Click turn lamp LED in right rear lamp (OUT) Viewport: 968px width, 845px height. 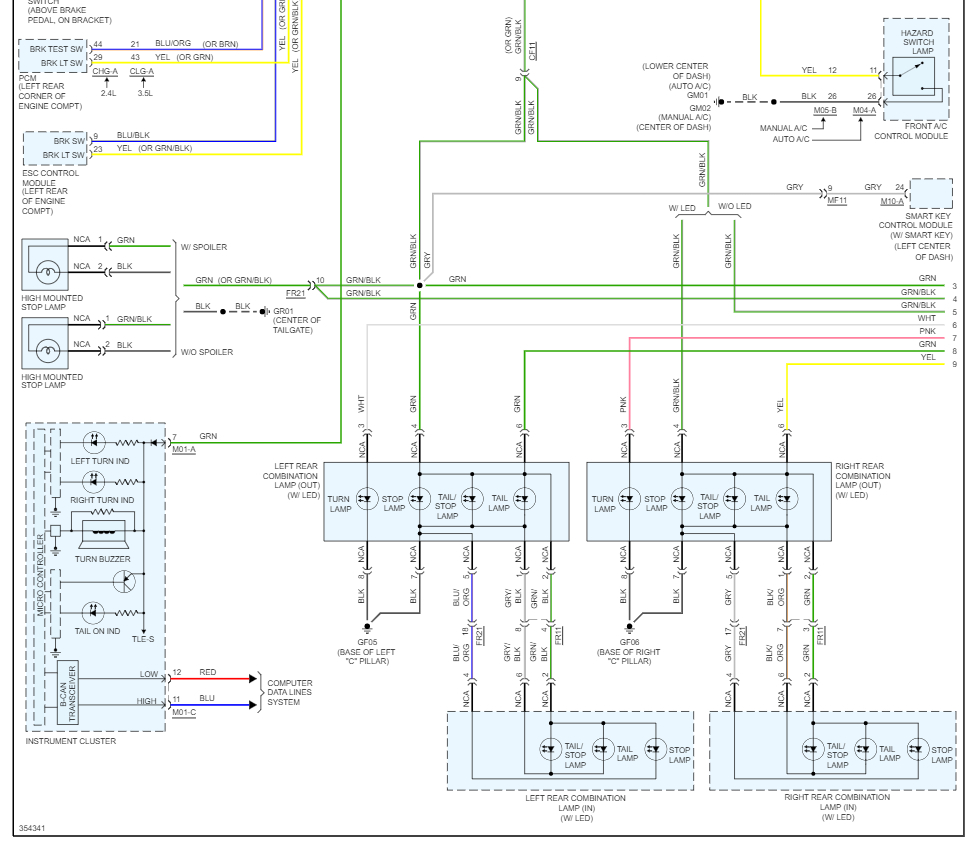[x=630, y=499]
